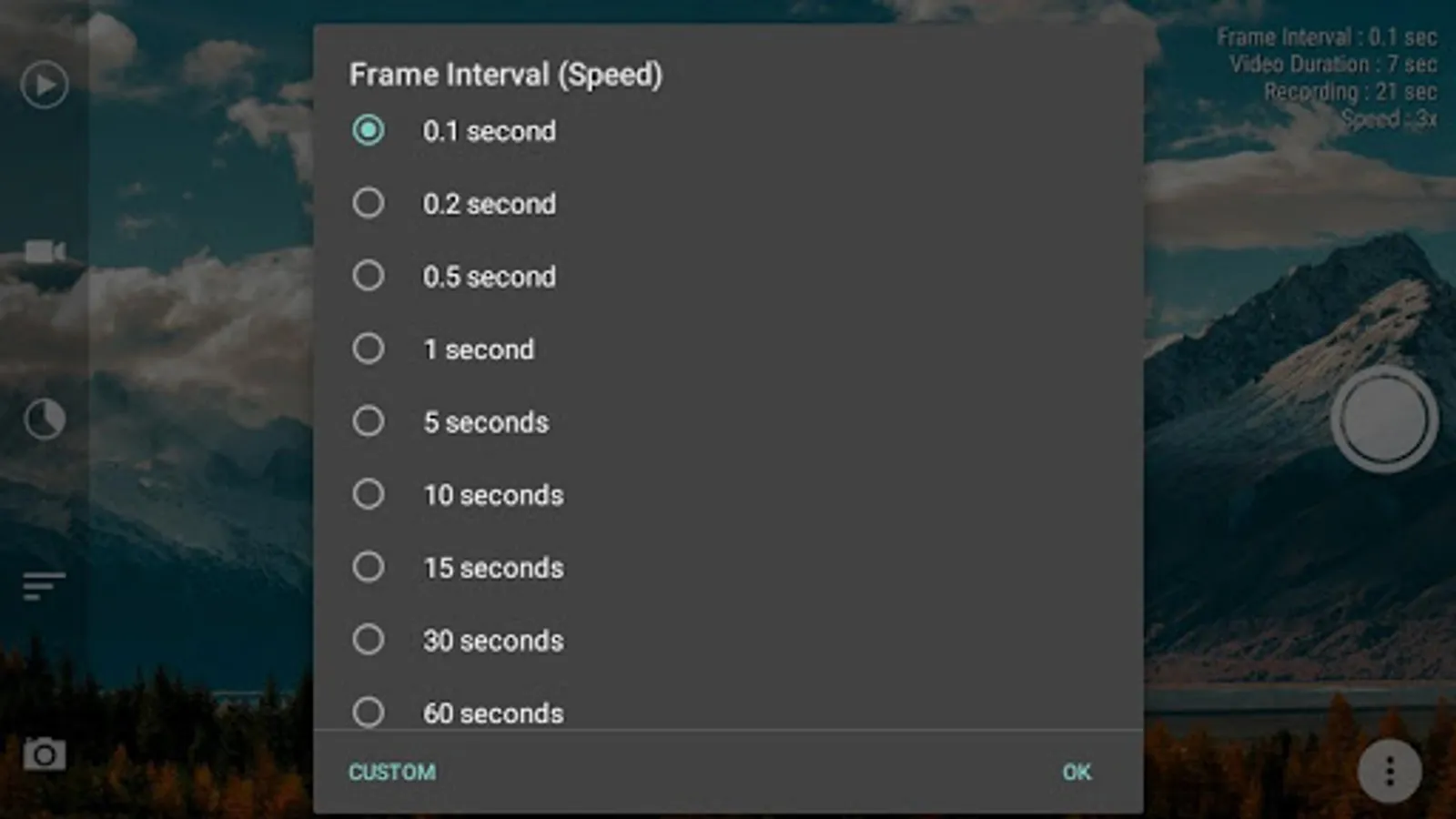Open the timer clock icon
Screen dimensions: 1456x819
pyautogui.click(x=45, y=420)
